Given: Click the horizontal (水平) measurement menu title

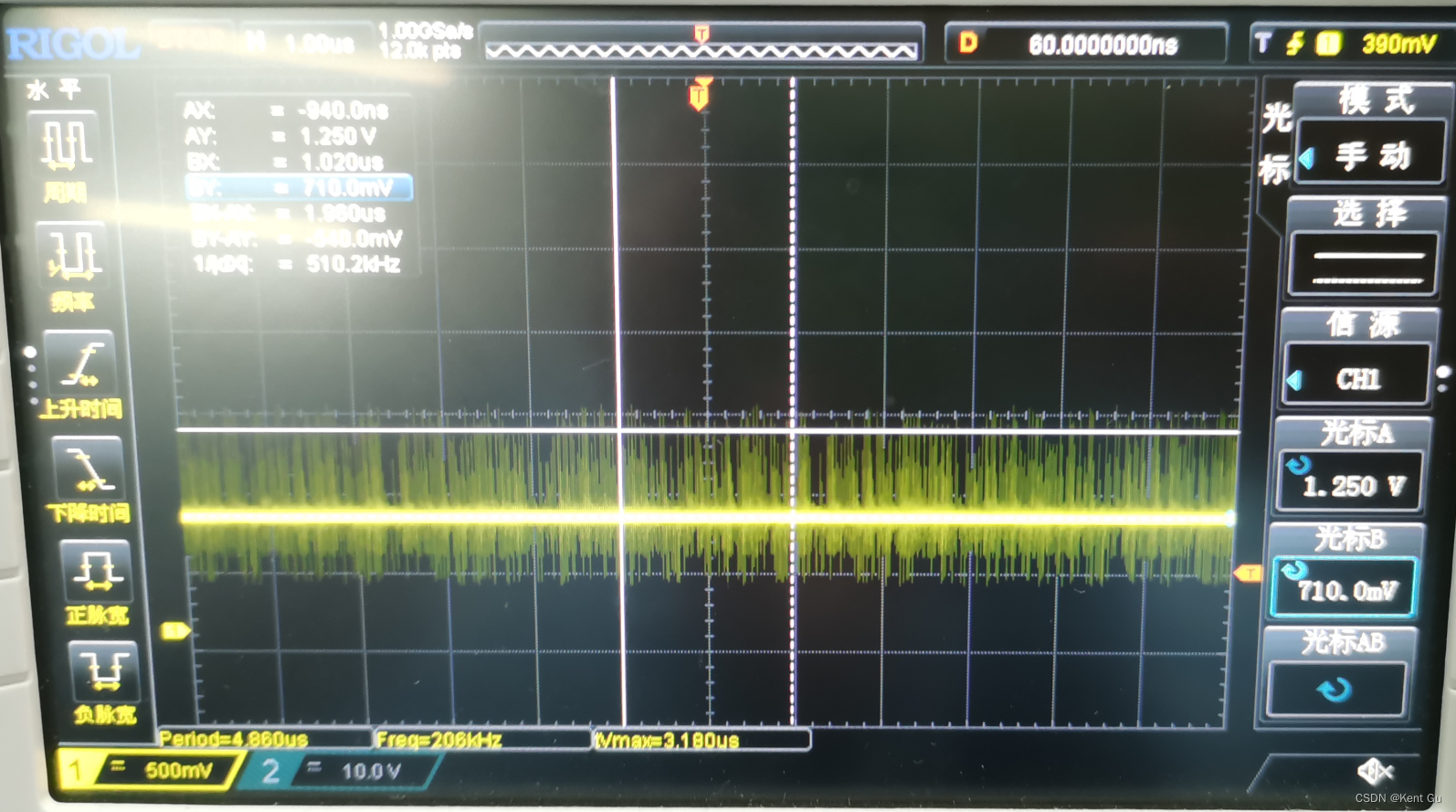Looking at the screenshot, I should point(55,90).
